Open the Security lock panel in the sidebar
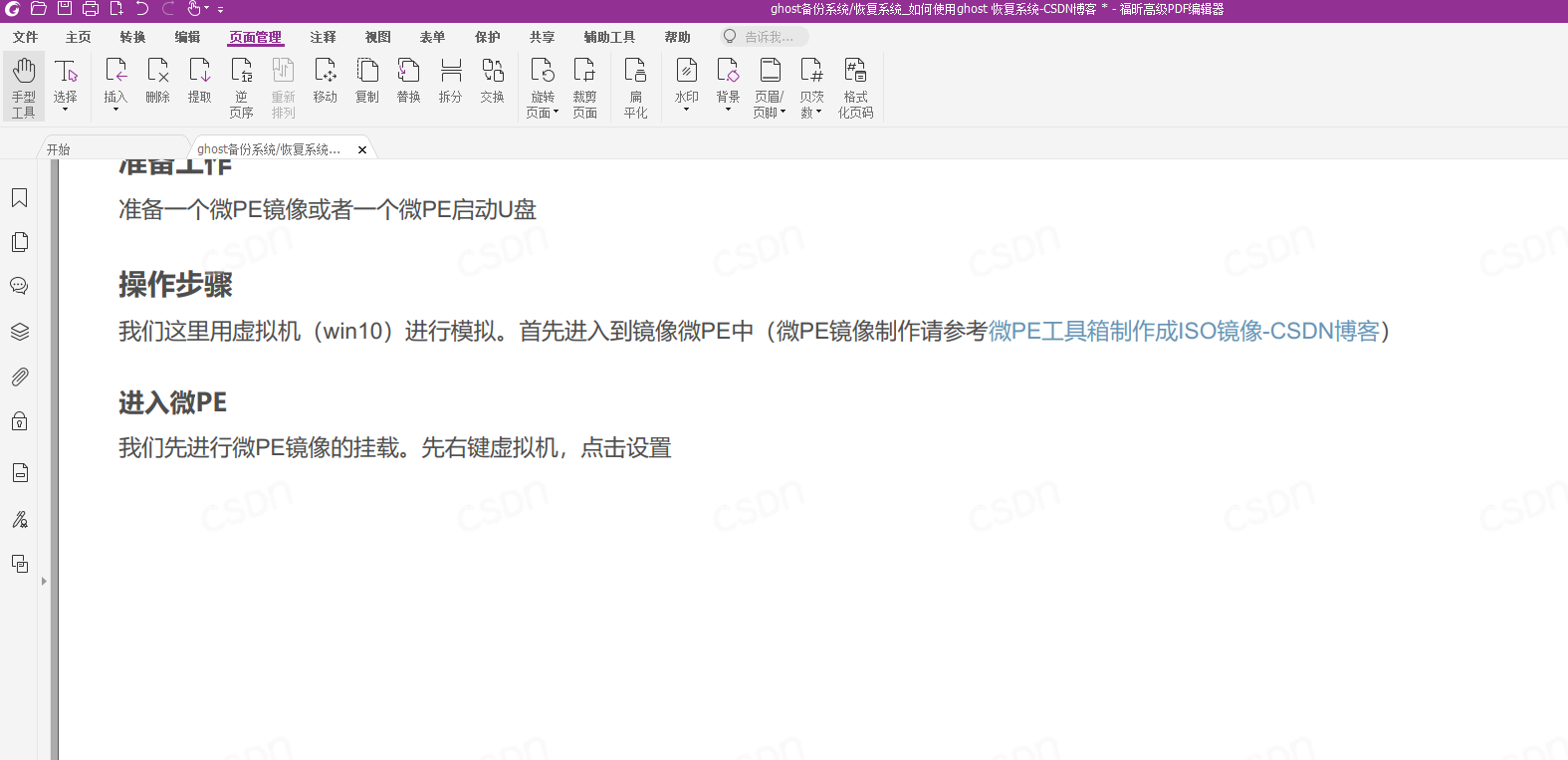This screenshot has height=760, width=1568. pos(19,421)
